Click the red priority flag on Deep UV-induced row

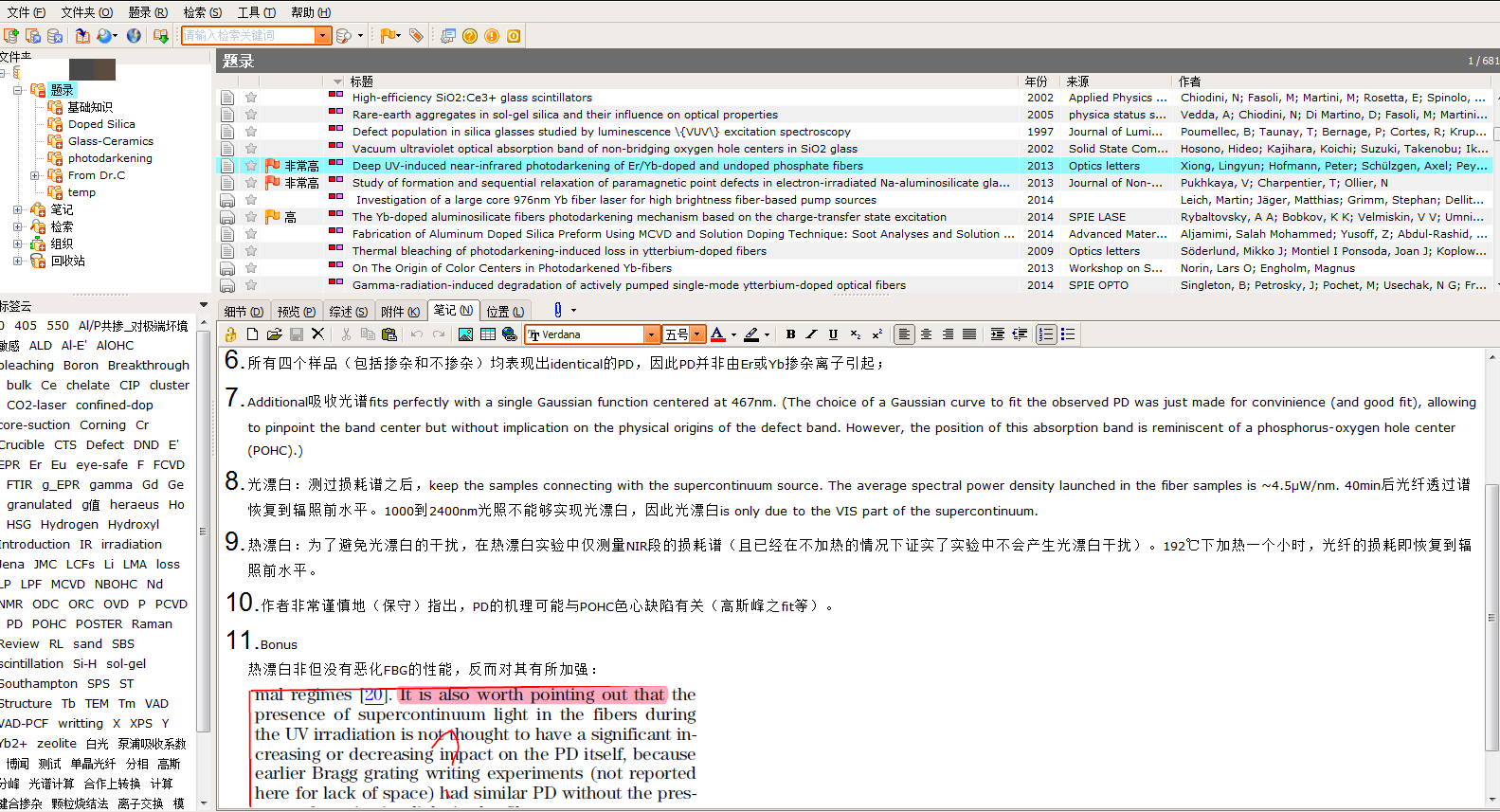(273, 166)
